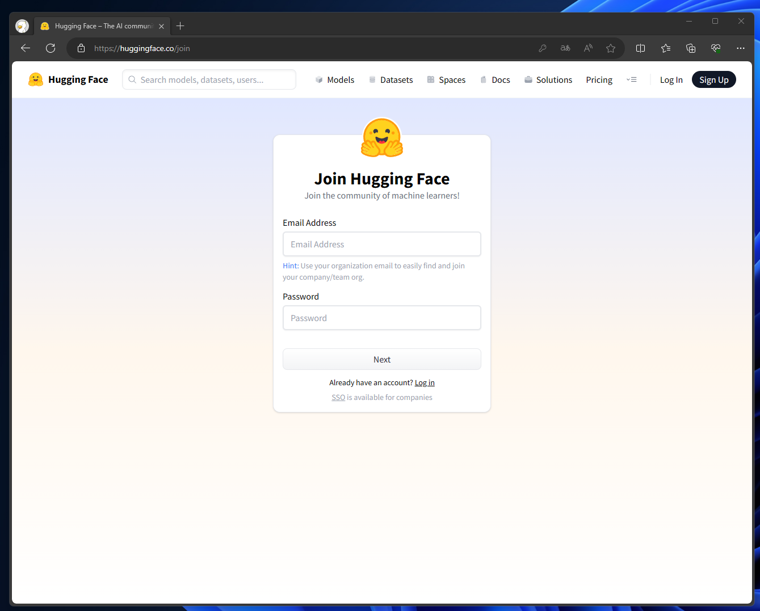Open browser settings and more menu
760x611 pixels.
[x=740, y=48]
